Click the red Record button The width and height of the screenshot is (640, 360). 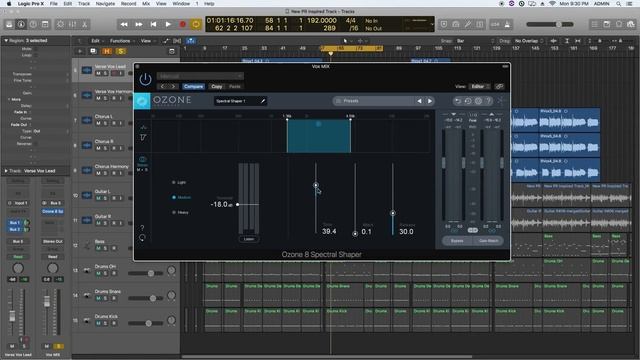(x=182, y=24)
